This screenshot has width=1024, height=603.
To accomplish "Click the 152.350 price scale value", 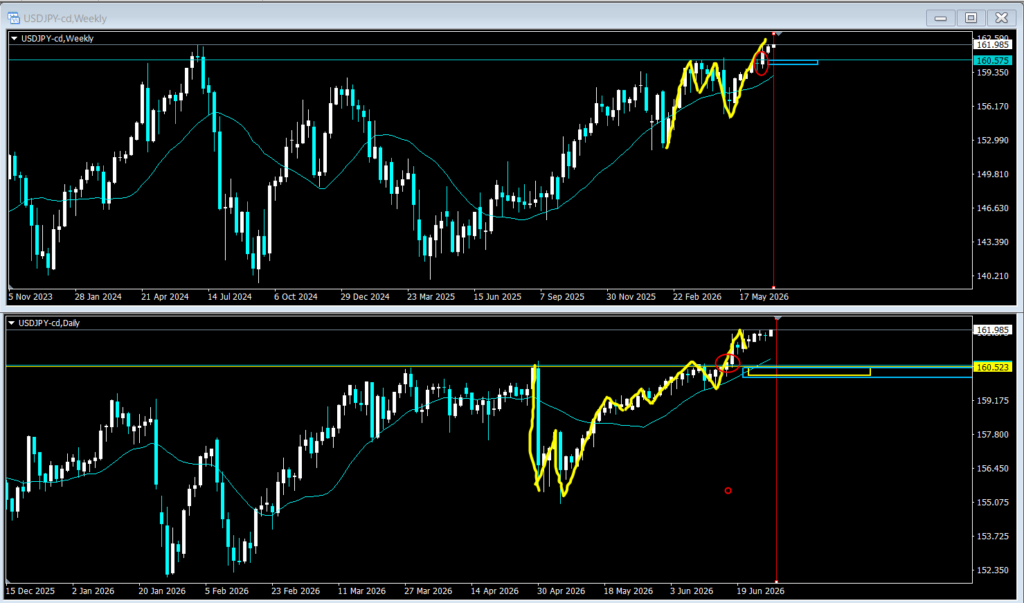I will (992, 570).
